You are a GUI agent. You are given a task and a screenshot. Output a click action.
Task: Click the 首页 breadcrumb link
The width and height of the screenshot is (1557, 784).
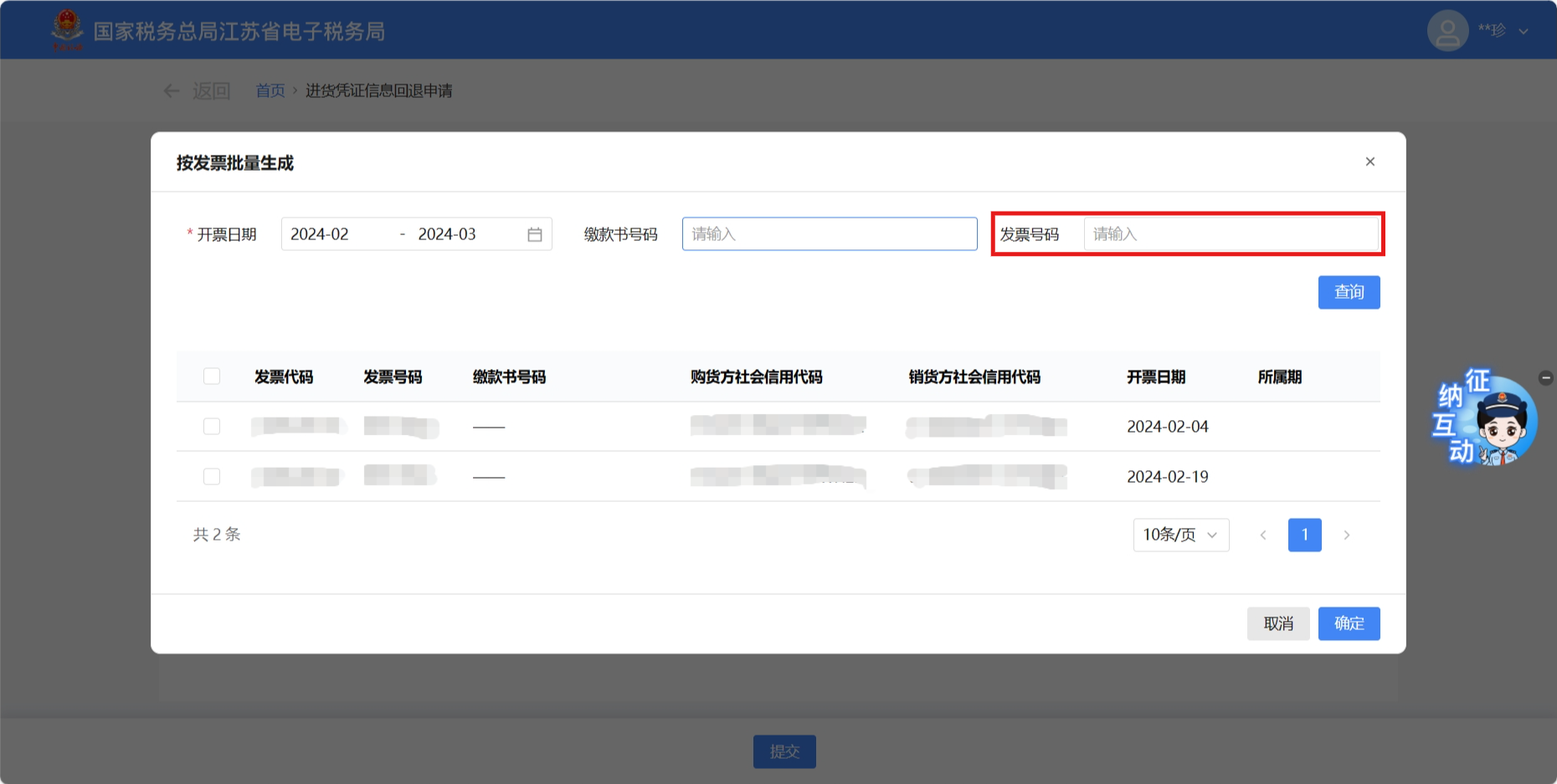pos(270,90)
